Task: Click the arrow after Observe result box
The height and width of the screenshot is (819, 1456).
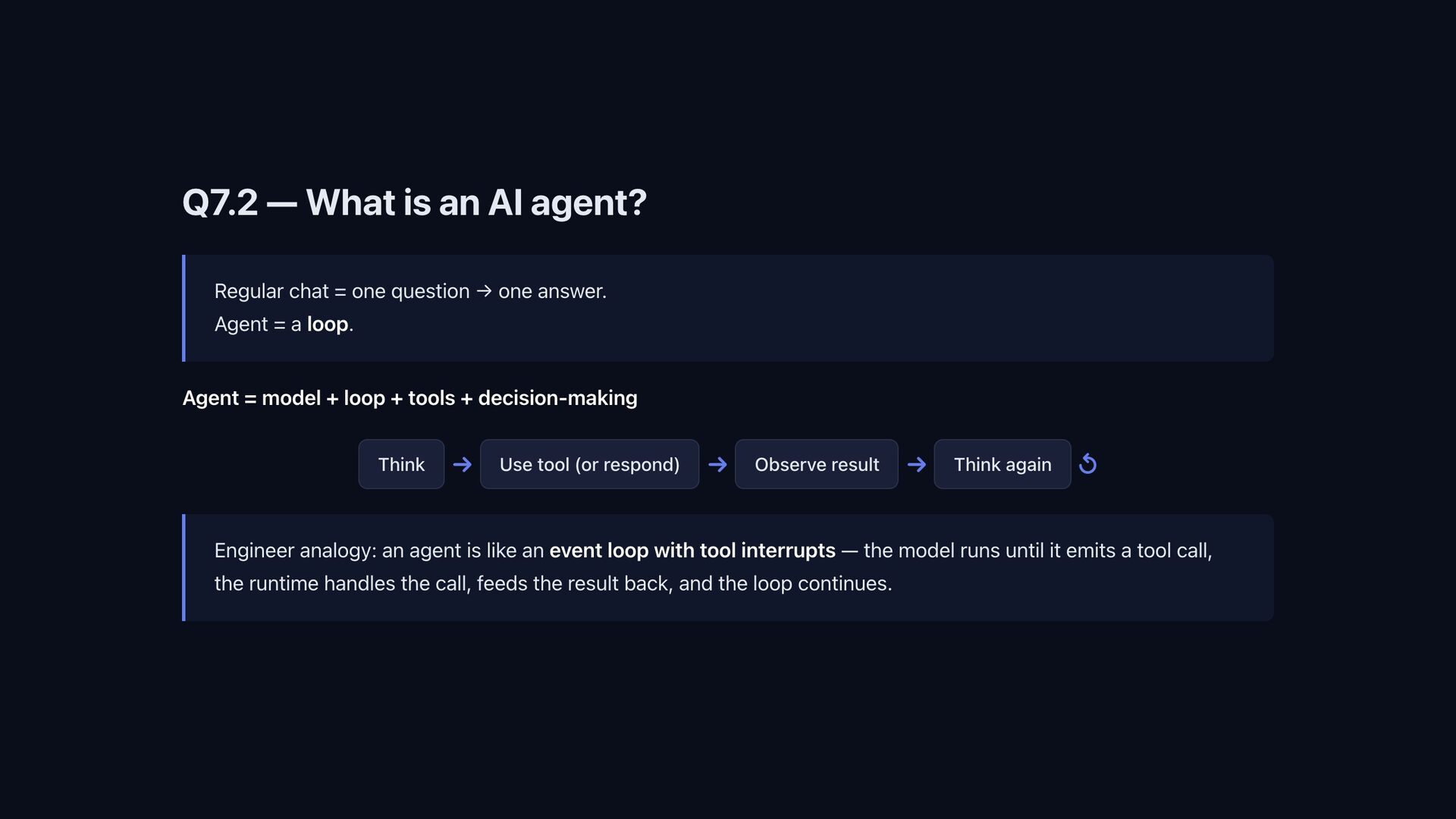Action: 916,464
